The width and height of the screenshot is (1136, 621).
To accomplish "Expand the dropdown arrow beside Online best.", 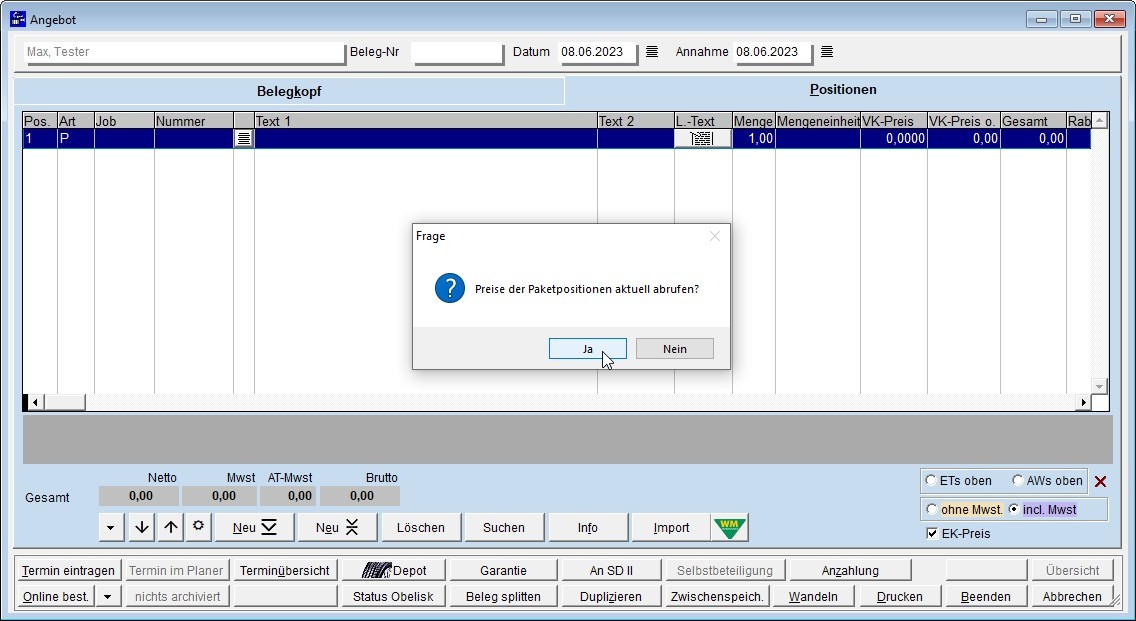I will click(108, 596).
